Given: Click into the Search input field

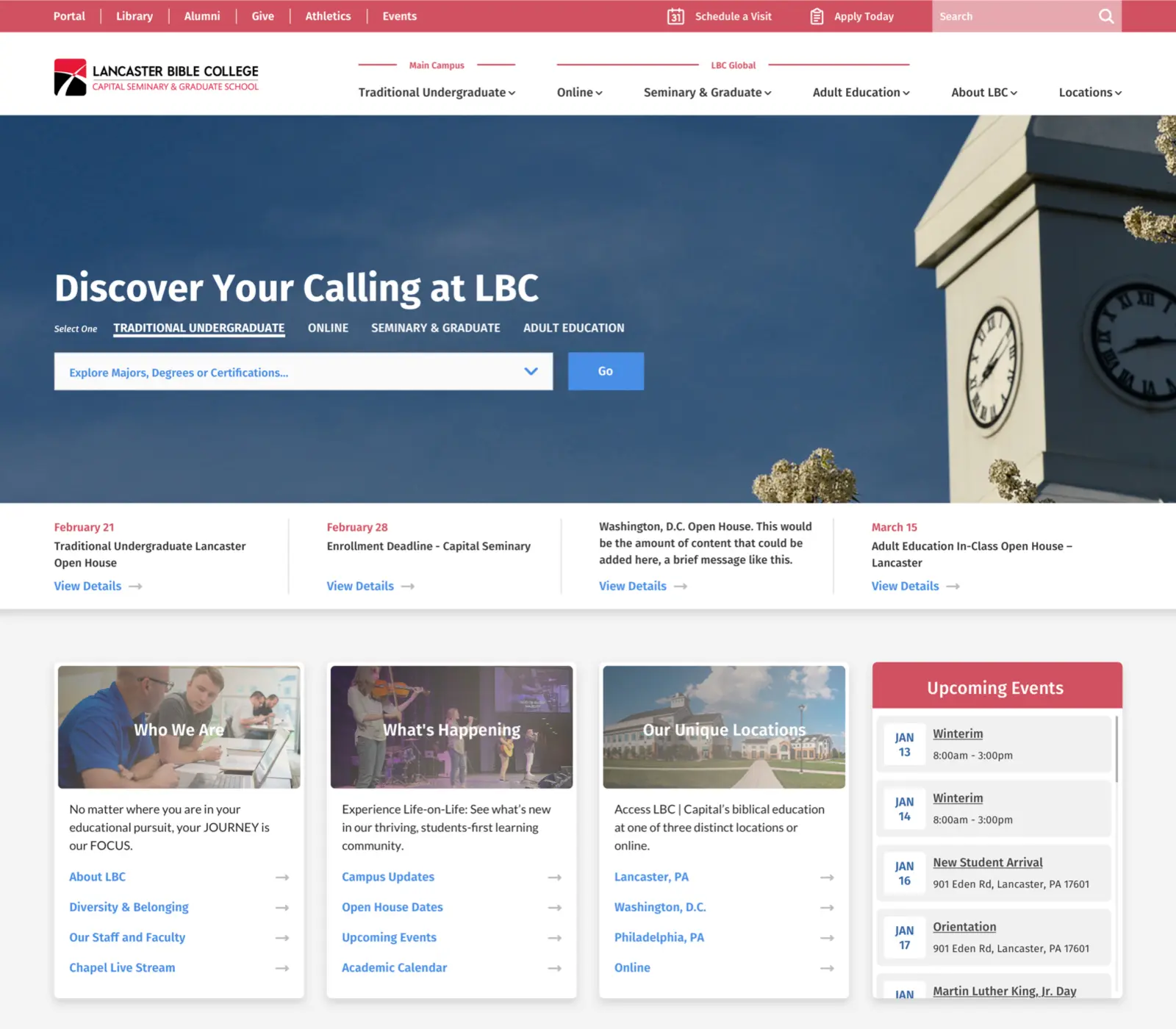Looking at the screenshot, I should click(x=1014, y=16).
